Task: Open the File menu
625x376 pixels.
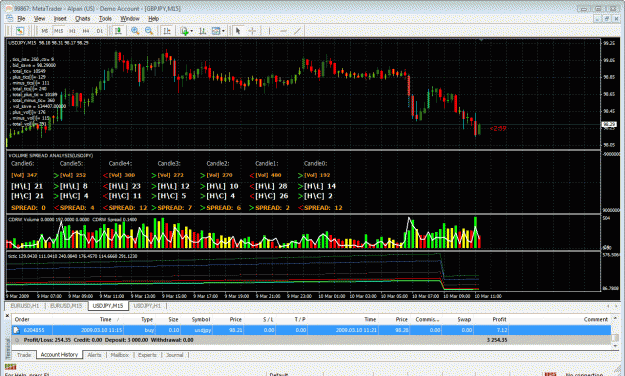Action: coord(21,19)
